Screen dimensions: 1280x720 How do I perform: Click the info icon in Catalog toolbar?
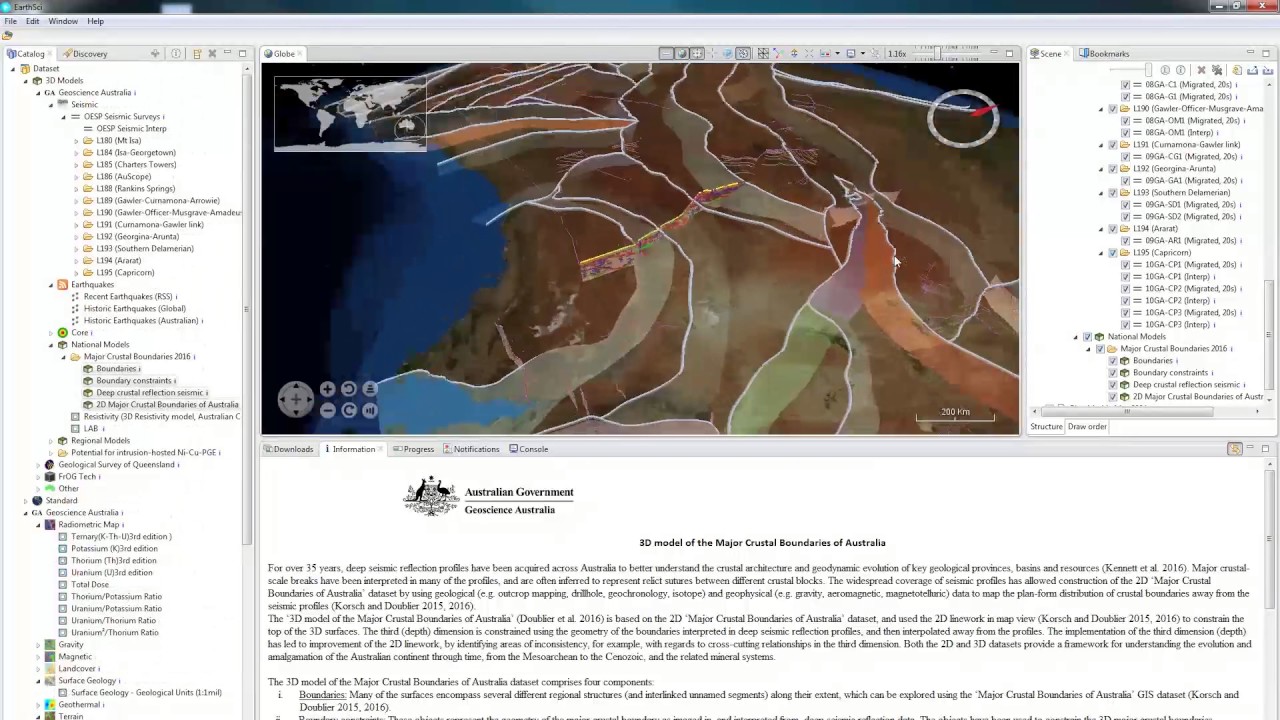[176, 53]
